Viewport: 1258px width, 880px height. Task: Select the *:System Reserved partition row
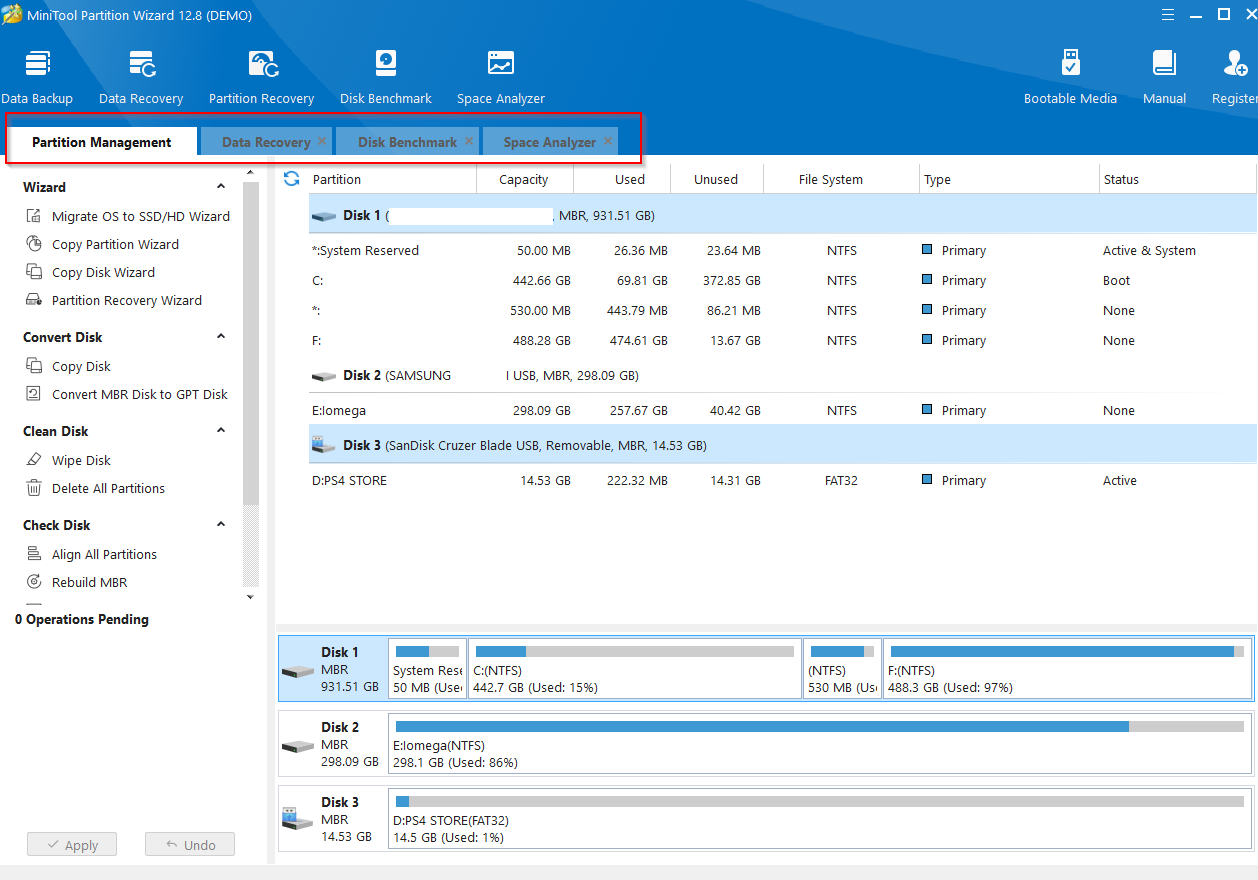783,251
